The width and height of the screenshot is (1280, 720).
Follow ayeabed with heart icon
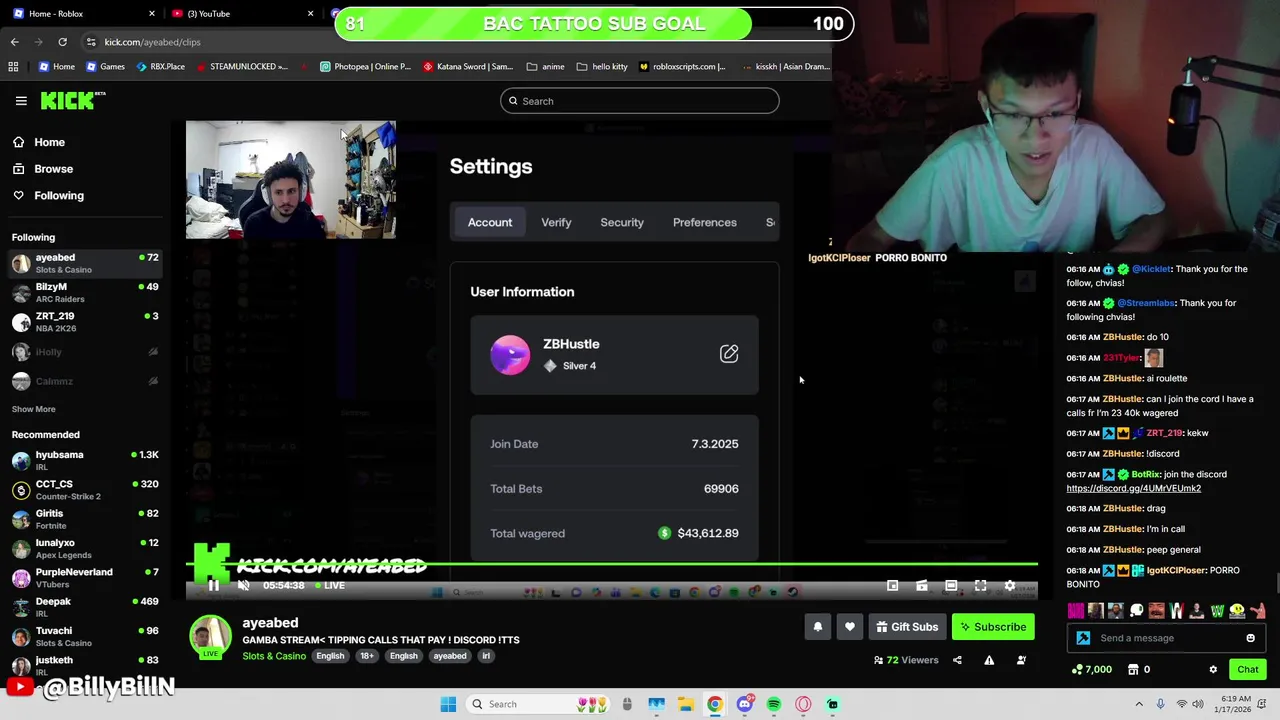849,627
